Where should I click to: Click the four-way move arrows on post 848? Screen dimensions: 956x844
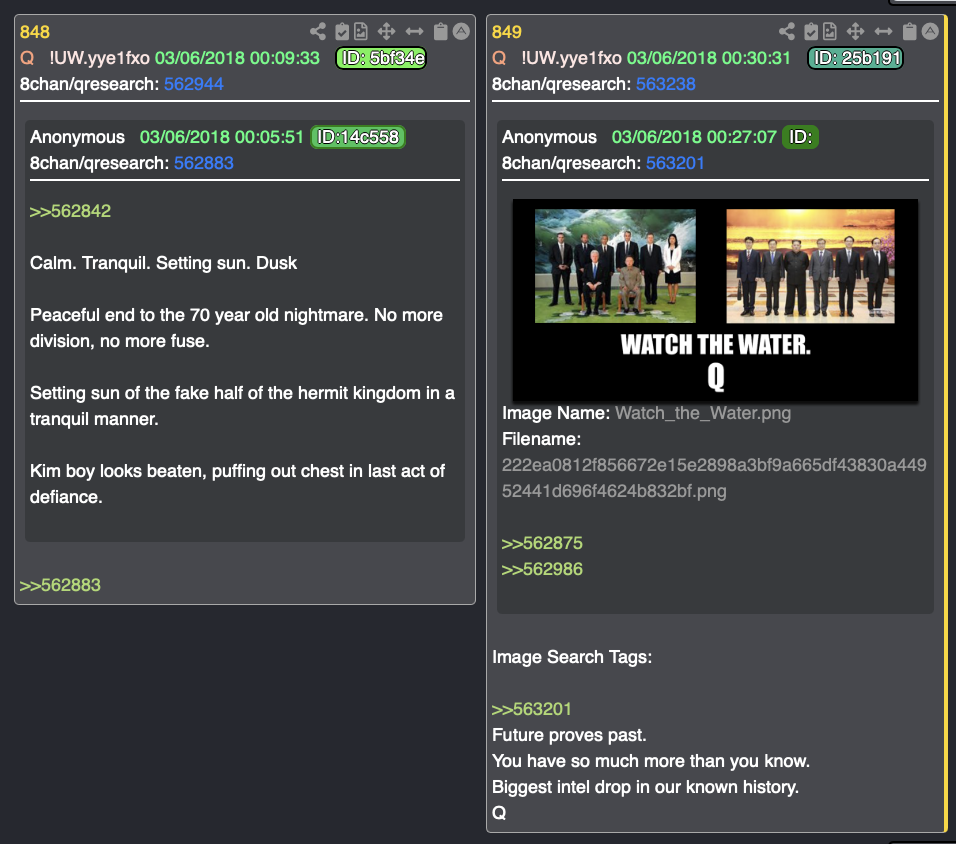(387, 31)
